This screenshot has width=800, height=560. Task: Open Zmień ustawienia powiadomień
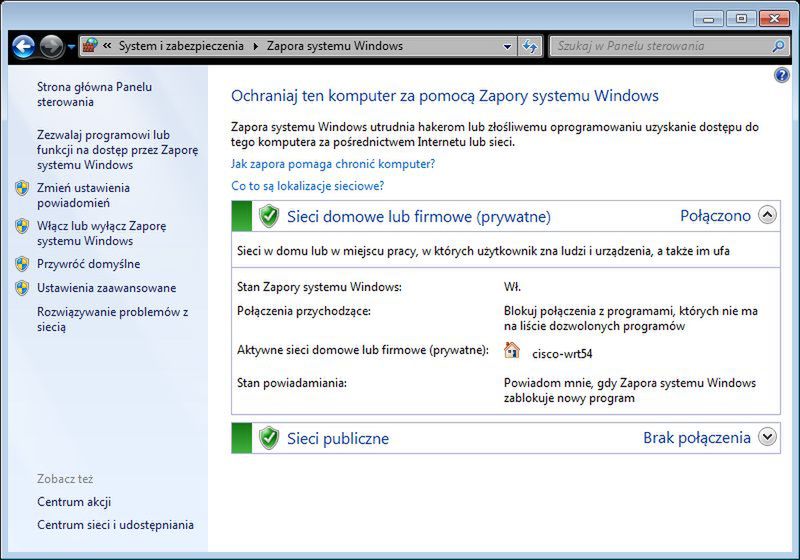click(83, 195)
